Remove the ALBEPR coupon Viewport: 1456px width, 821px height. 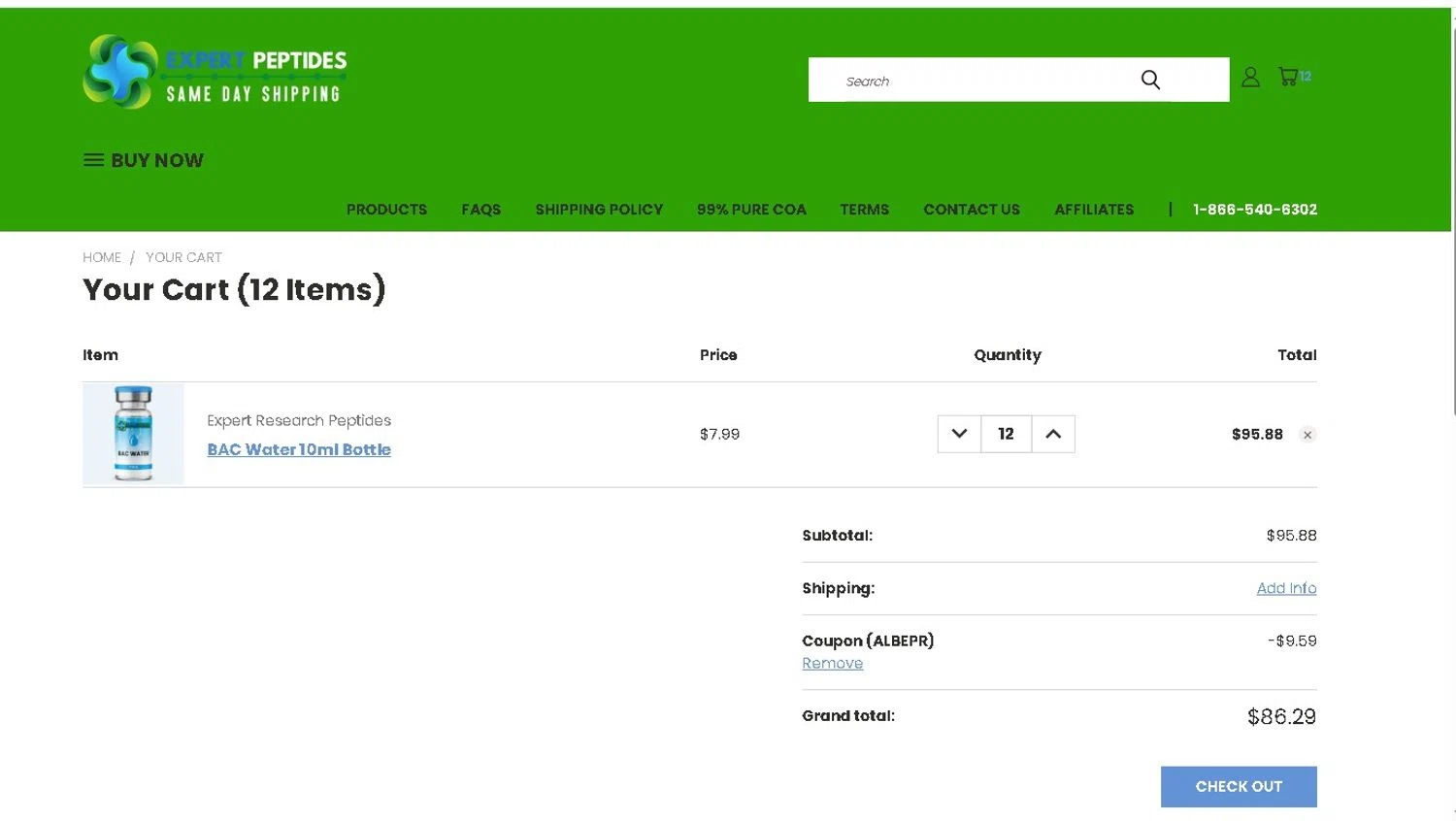832,664
